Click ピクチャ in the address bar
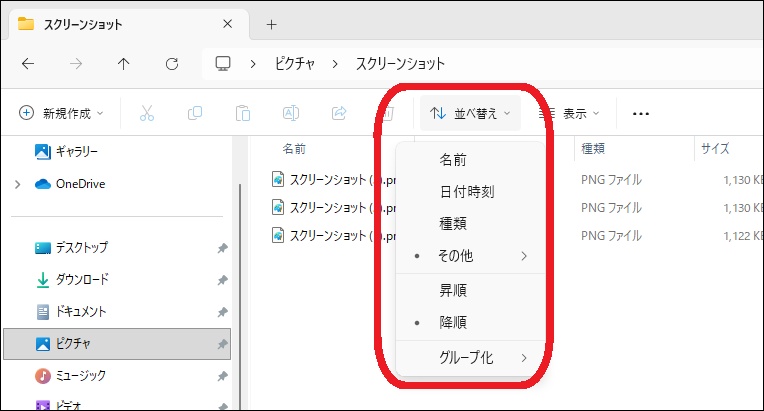Screen dimensions: 764x411 [x=295, y=64]
